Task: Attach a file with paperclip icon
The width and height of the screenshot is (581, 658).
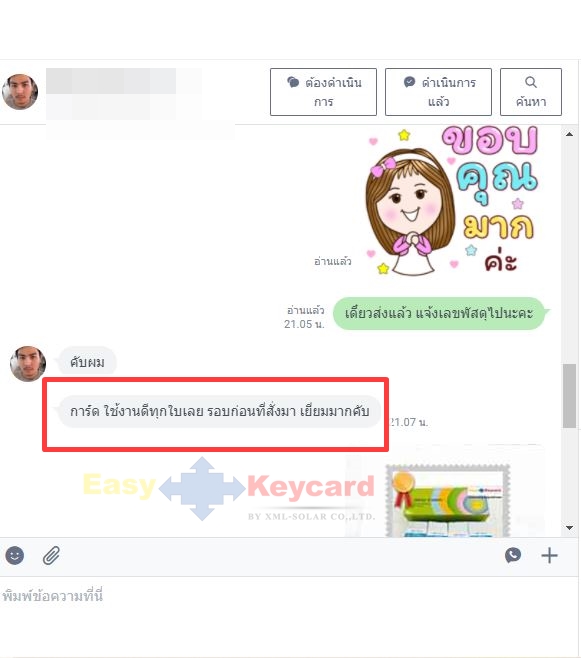Action: tap(52, 556)
